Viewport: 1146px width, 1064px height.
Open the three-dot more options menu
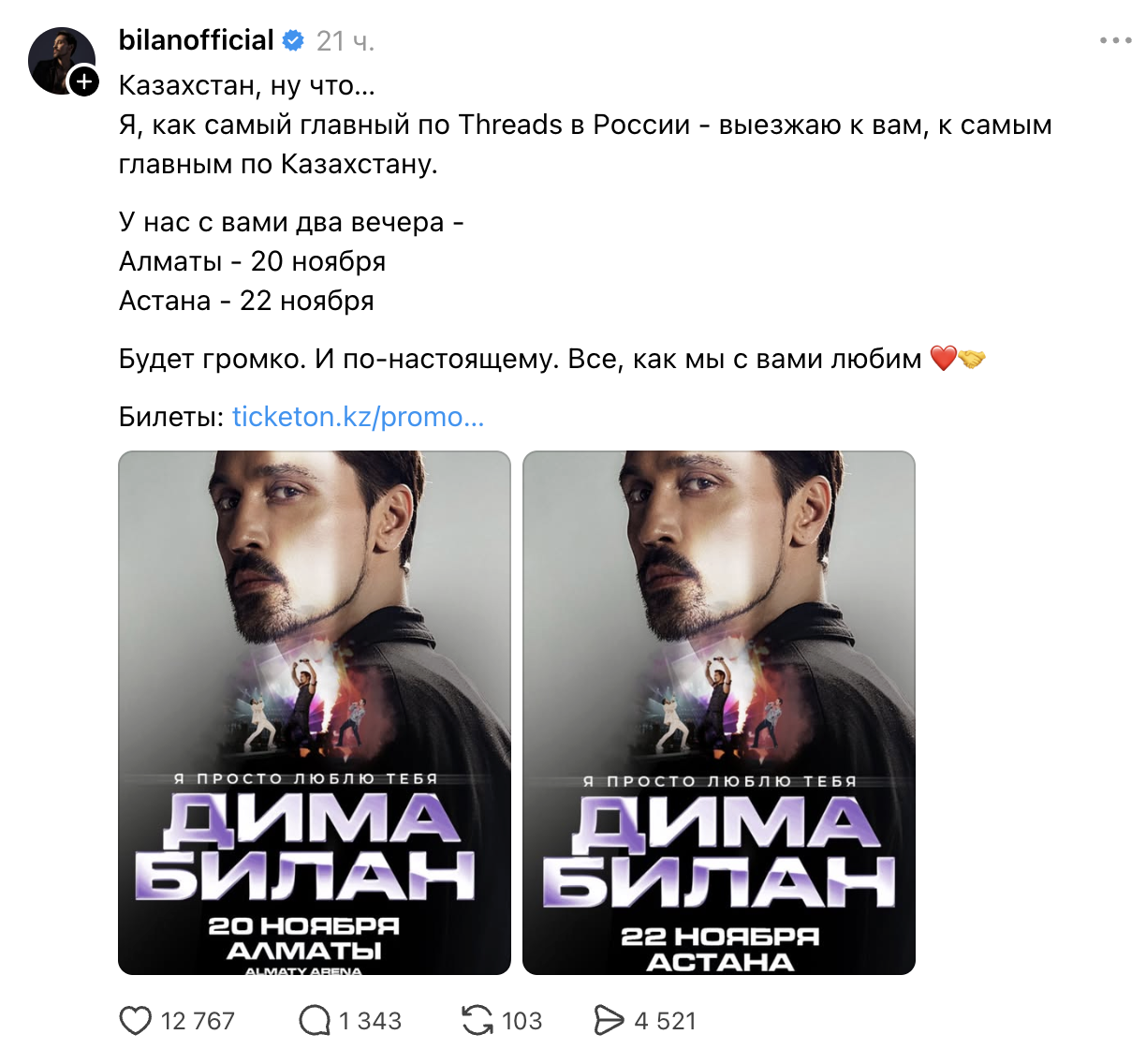coord(1115,41)
